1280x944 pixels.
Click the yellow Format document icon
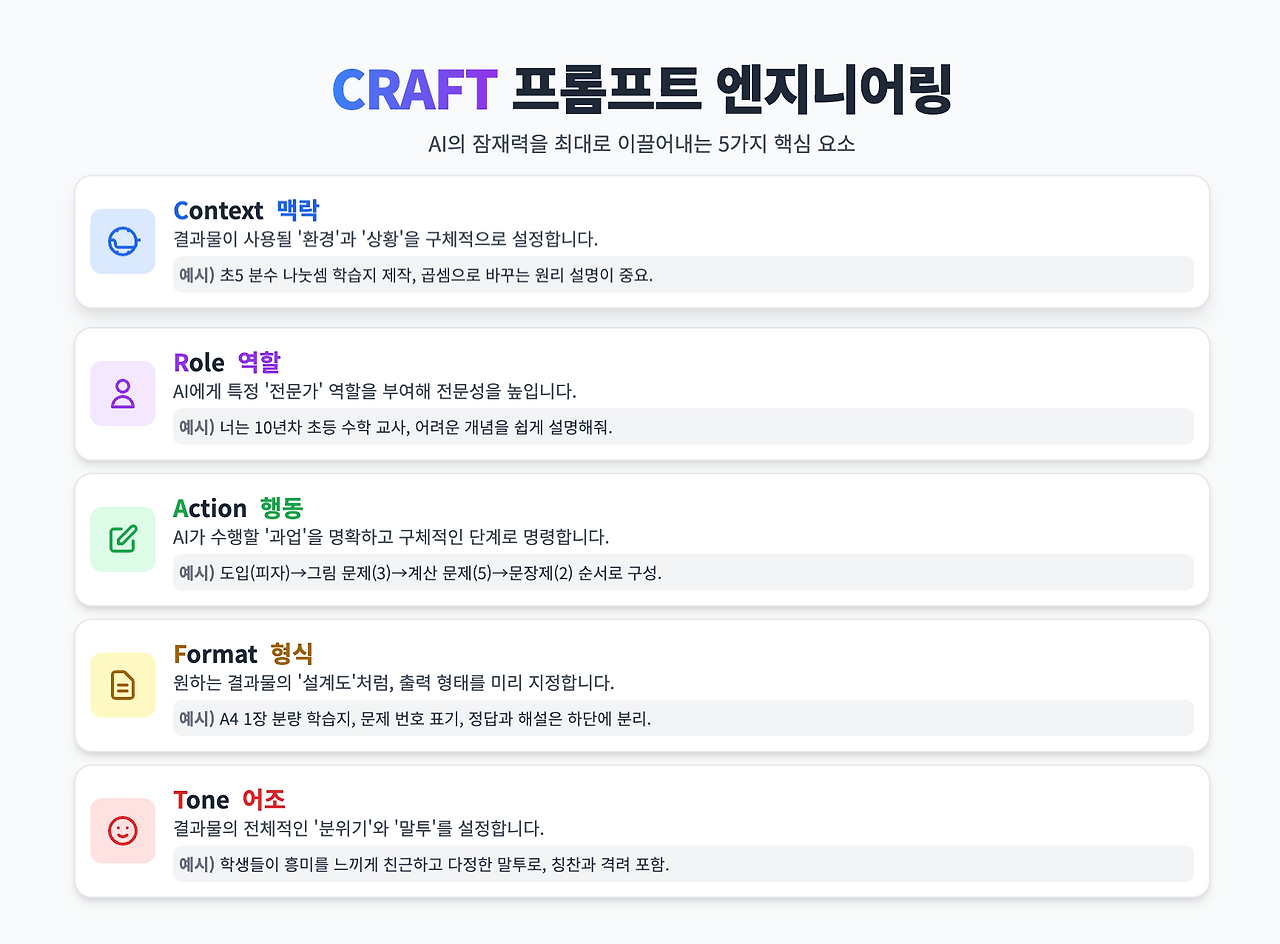pos(123,685)
